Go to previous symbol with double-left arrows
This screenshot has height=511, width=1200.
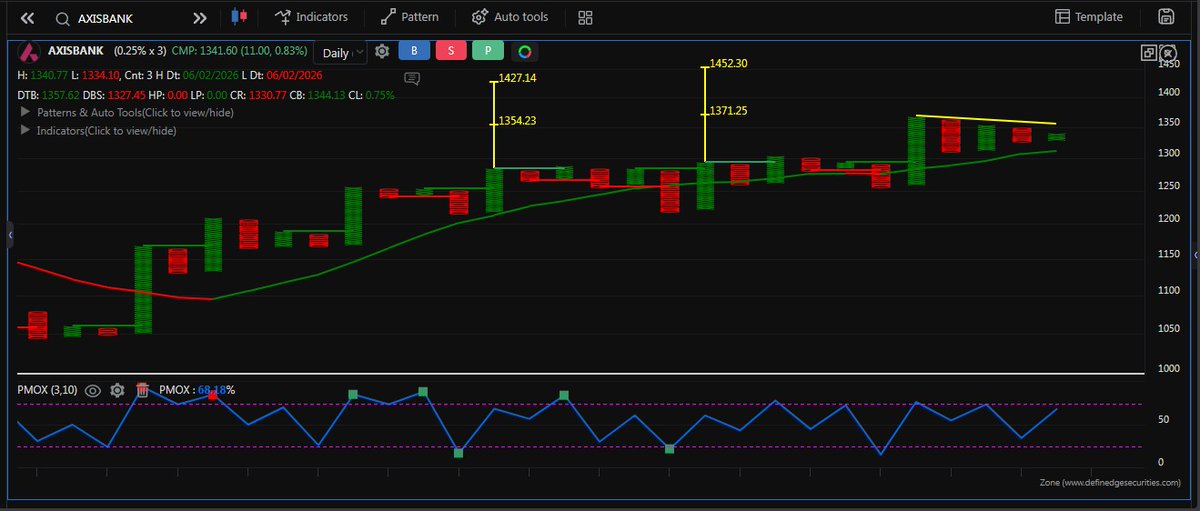click(27, 18)
